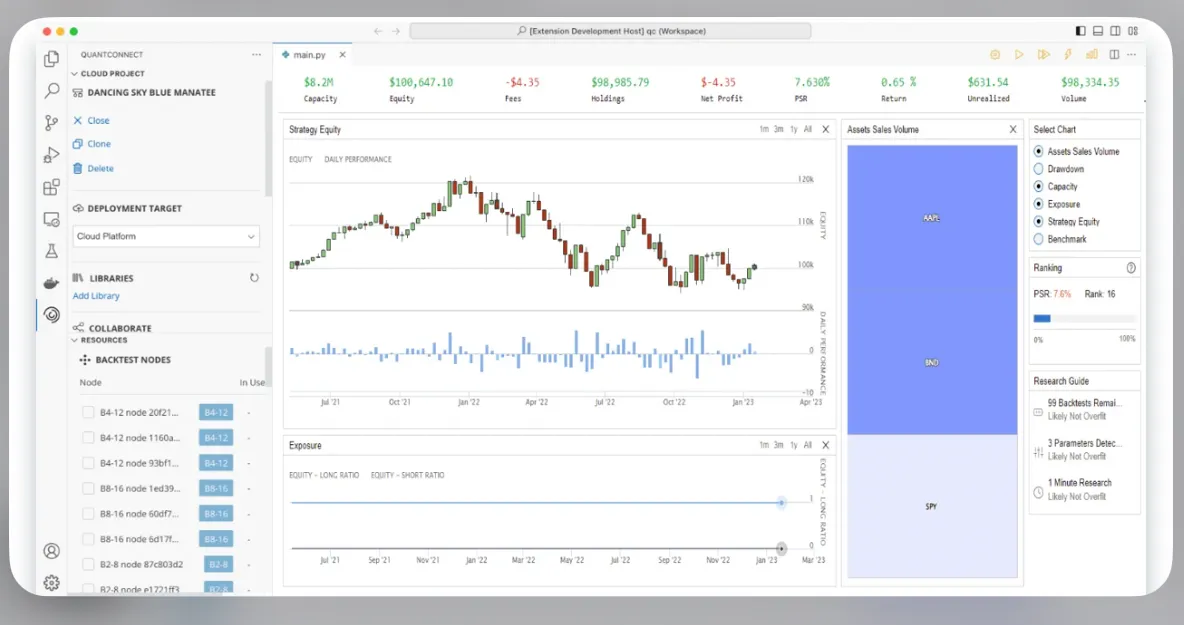Open backtest results via the bar chart icon
The image size is (1184, 625).
(x=1091, y=54)
